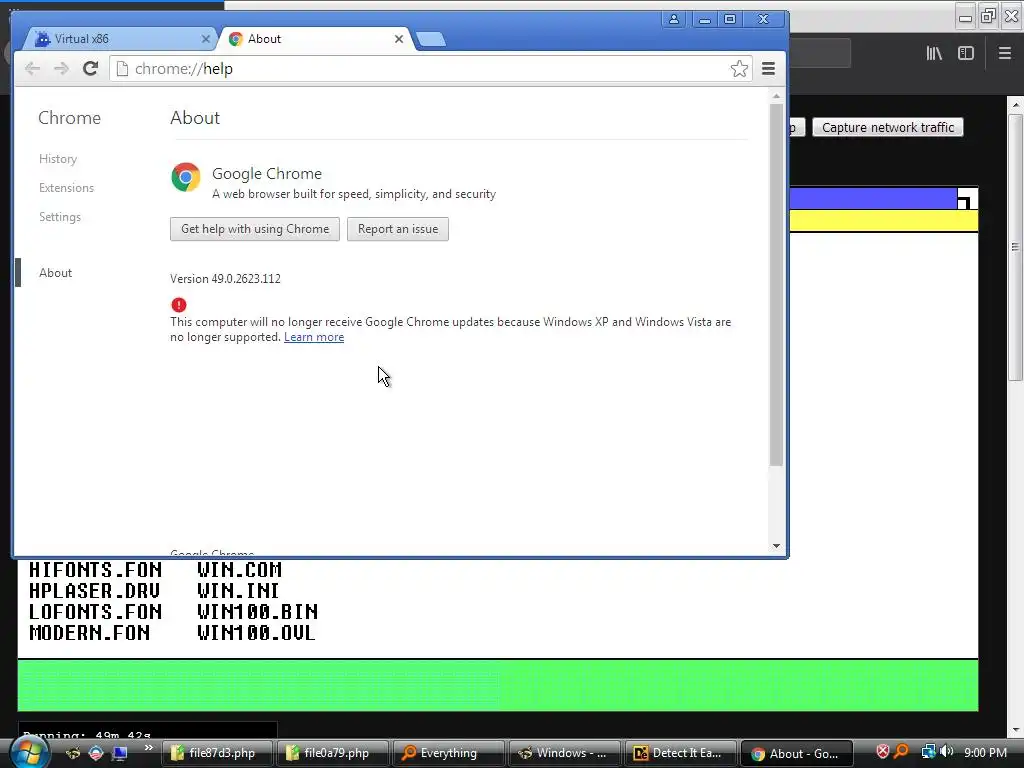1024x768 pixels.
Task: Click HIFONTS.FON in the emulator screen
Action: (x=95, y=569)
